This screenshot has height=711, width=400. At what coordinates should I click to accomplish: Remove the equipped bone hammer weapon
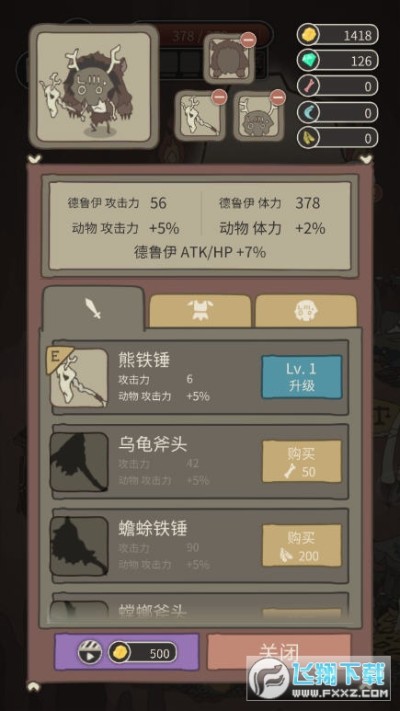(x=219, y=97)
